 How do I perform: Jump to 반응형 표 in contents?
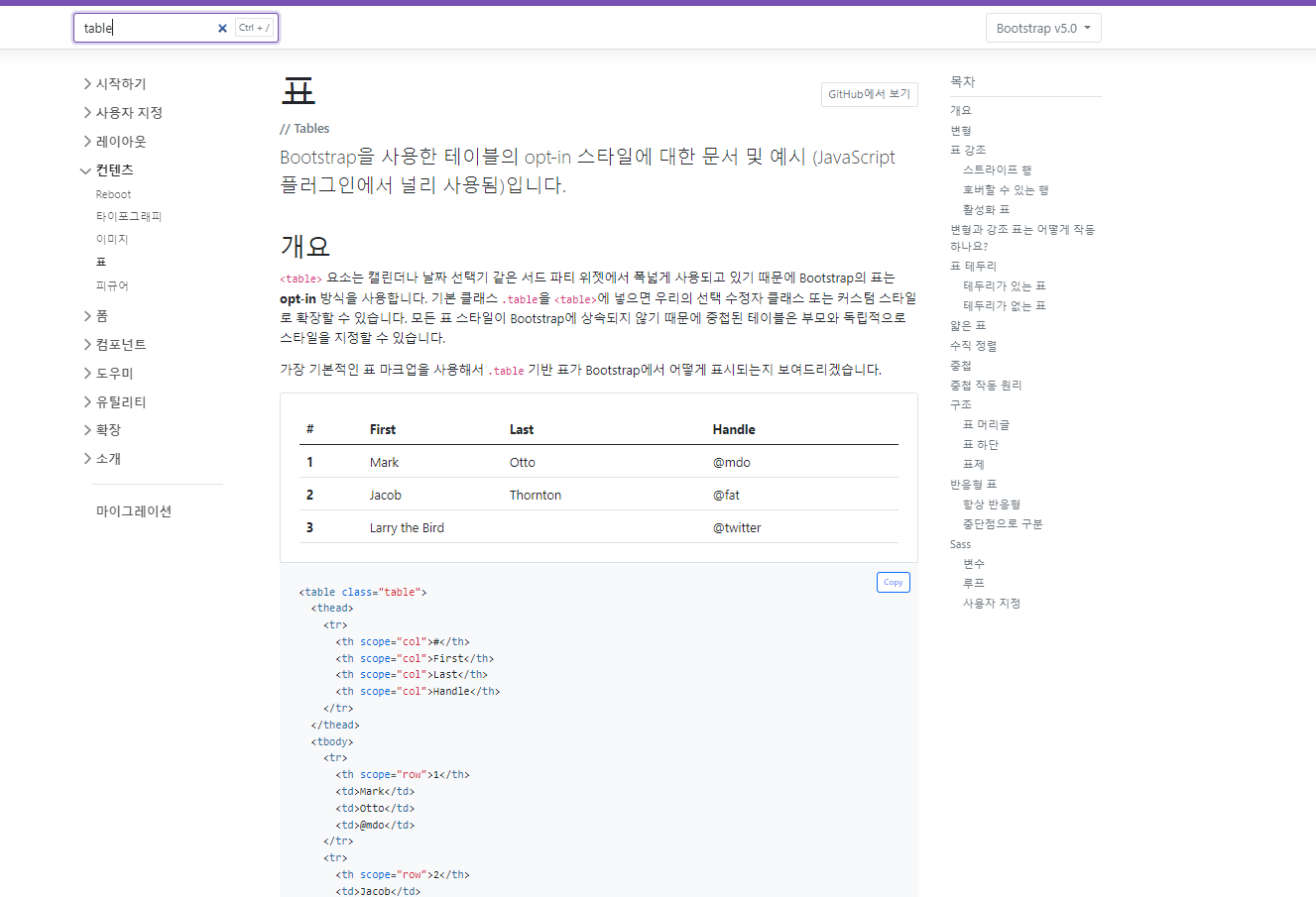[973, 485]
